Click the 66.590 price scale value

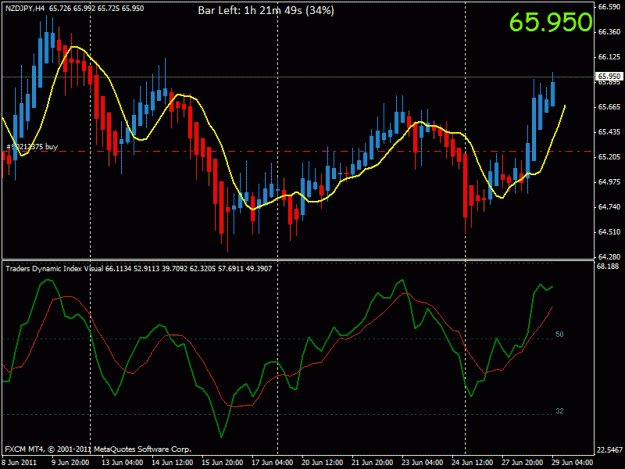[609, 7]
